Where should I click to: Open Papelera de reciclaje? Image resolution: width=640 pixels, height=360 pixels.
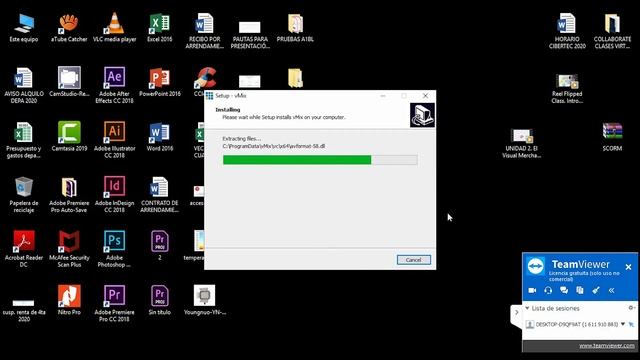point(24,195)
